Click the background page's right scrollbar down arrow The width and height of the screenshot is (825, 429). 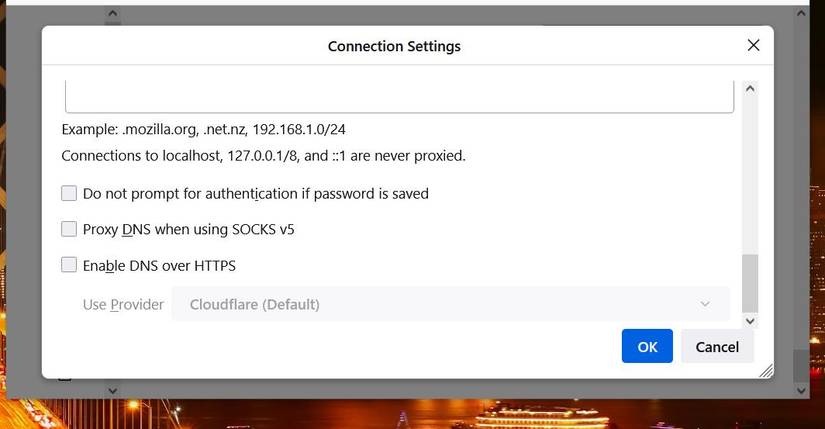coord(800,389)
